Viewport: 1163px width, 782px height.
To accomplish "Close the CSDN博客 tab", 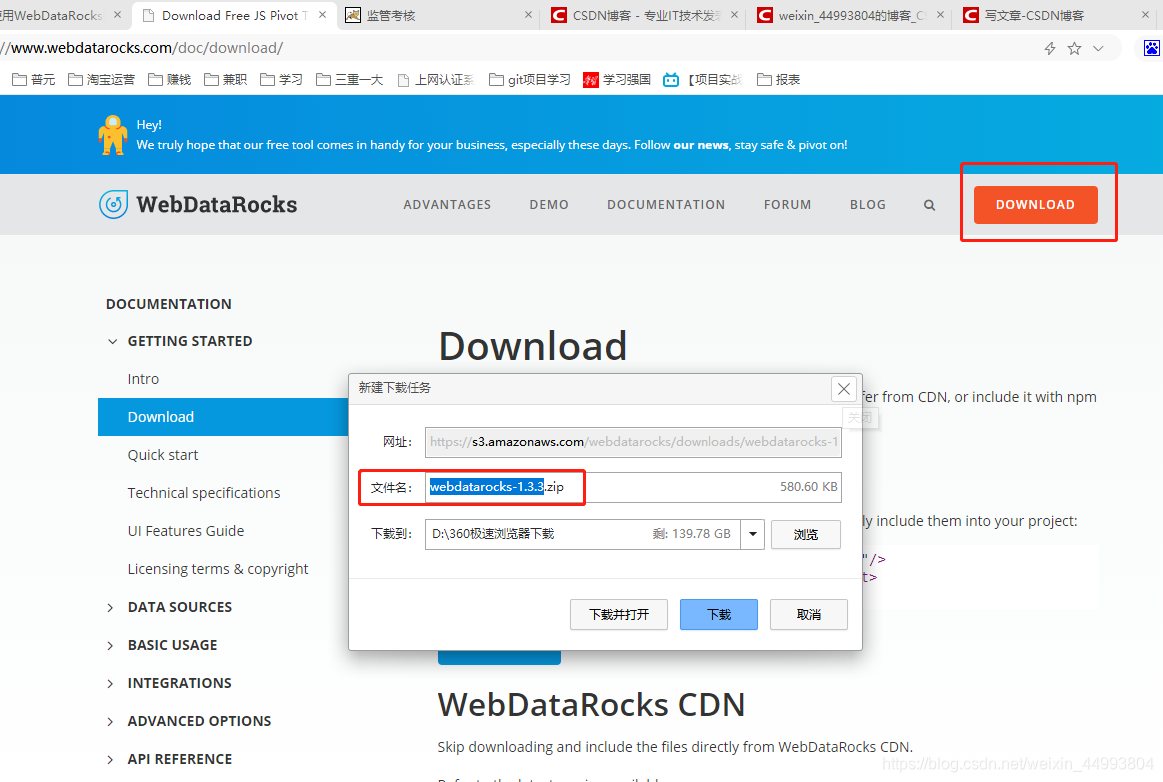I will click(734, 15).
